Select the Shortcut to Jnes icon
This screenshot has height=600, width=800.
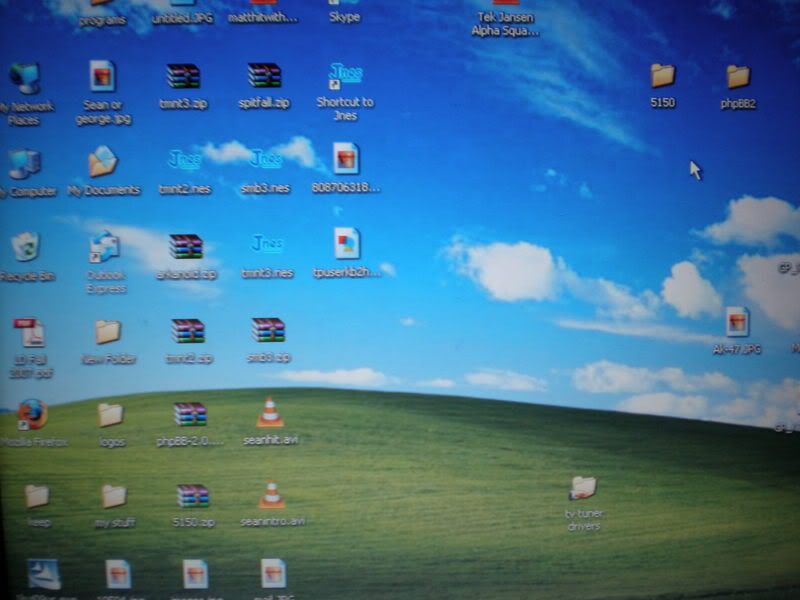[x=345, y=77]
